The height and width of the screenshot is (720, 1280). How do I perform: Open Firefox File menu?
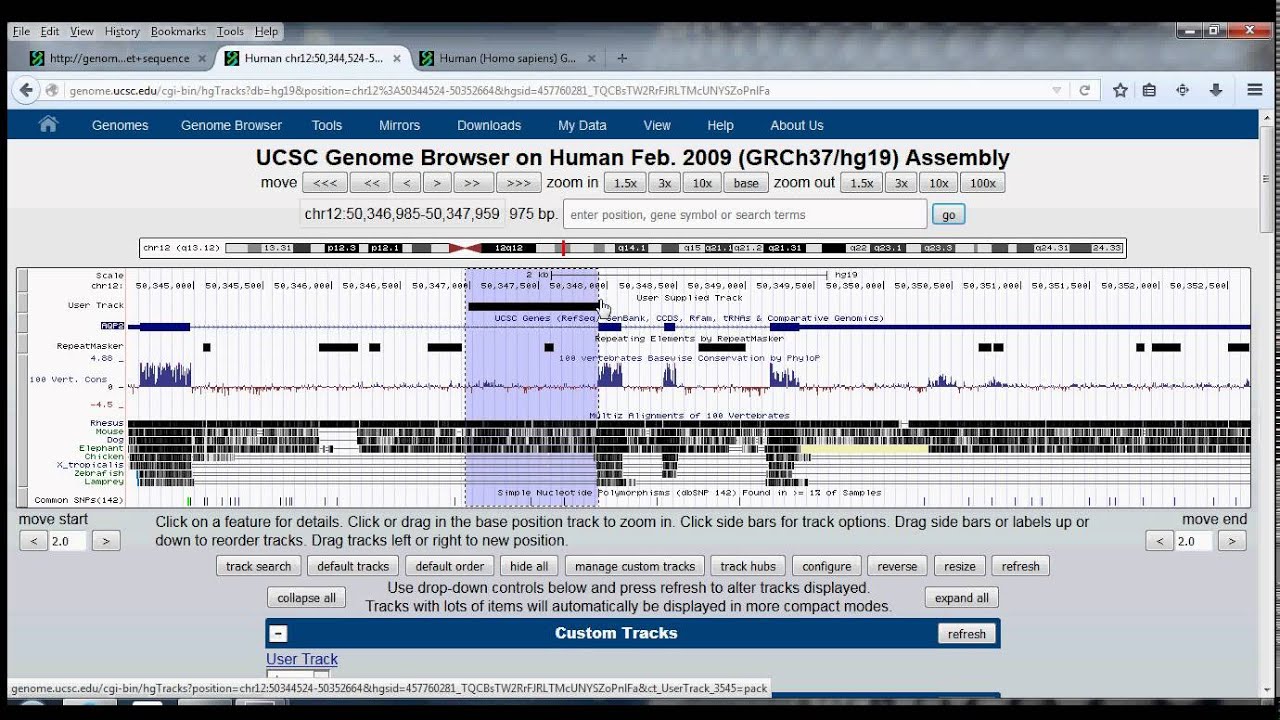click(21, 31)
